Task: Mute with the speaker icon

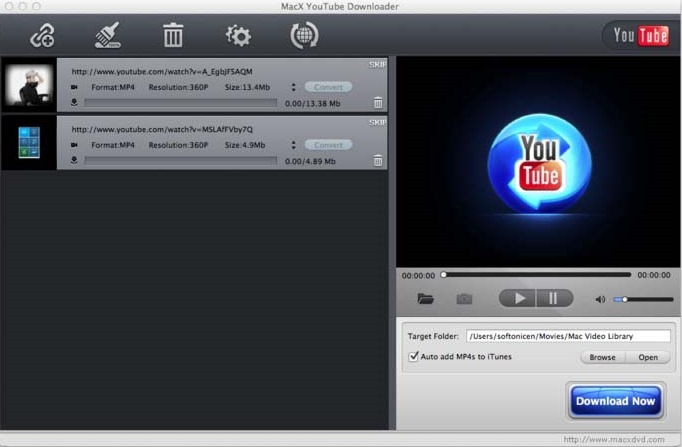Action: [x=600, y=299]
